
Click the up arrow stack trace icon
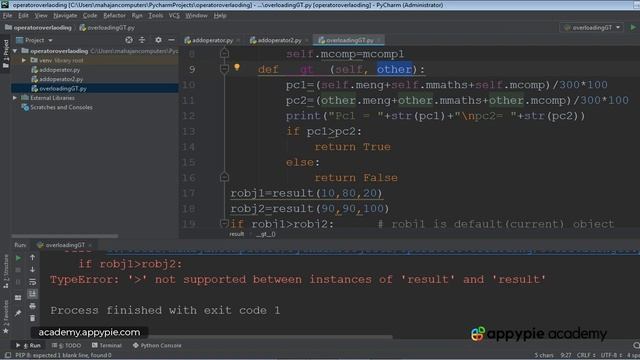tap(32, 258)
